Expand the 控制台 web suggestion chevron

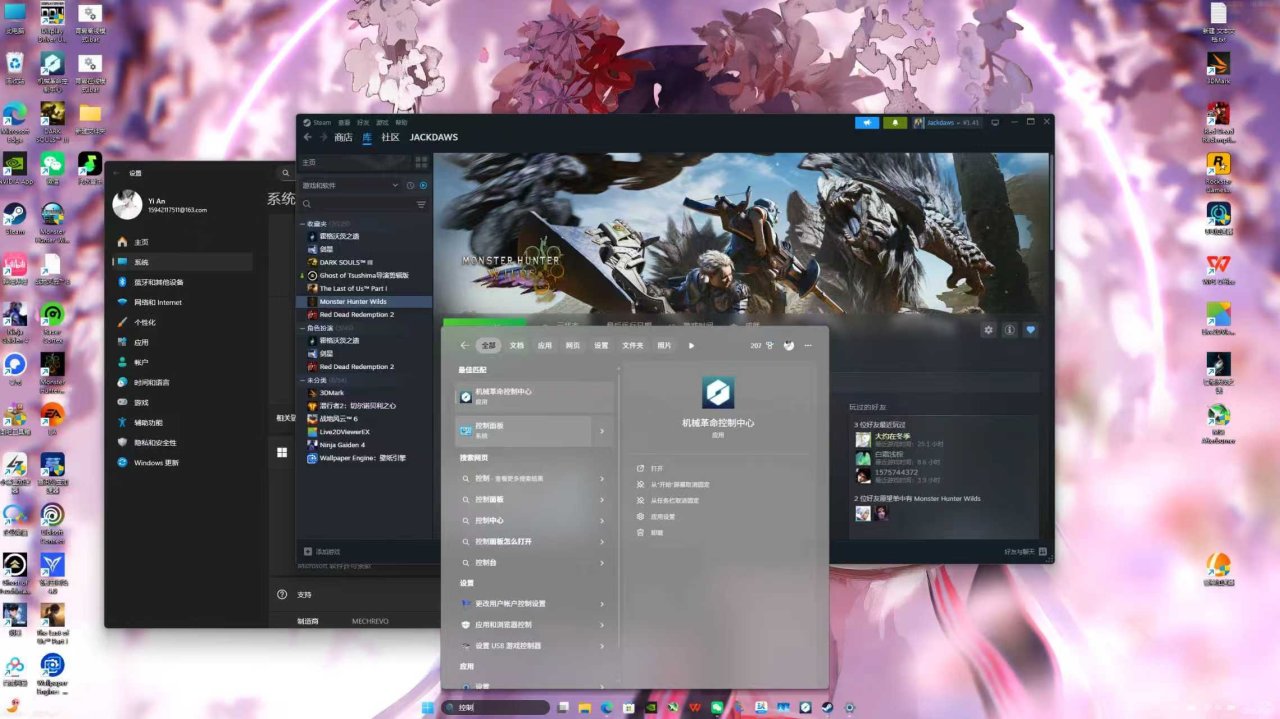602,563
